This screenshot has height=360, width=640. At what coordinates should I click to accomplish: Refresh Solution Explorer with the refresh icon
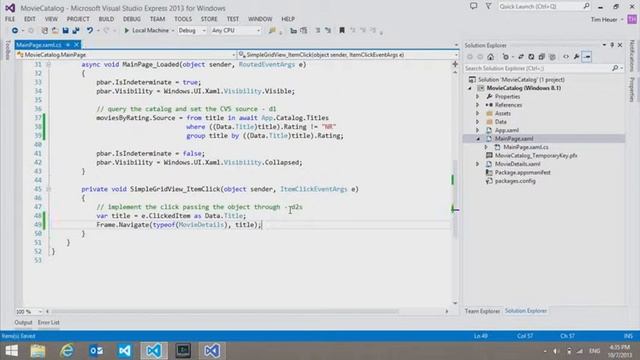(531, 57)
